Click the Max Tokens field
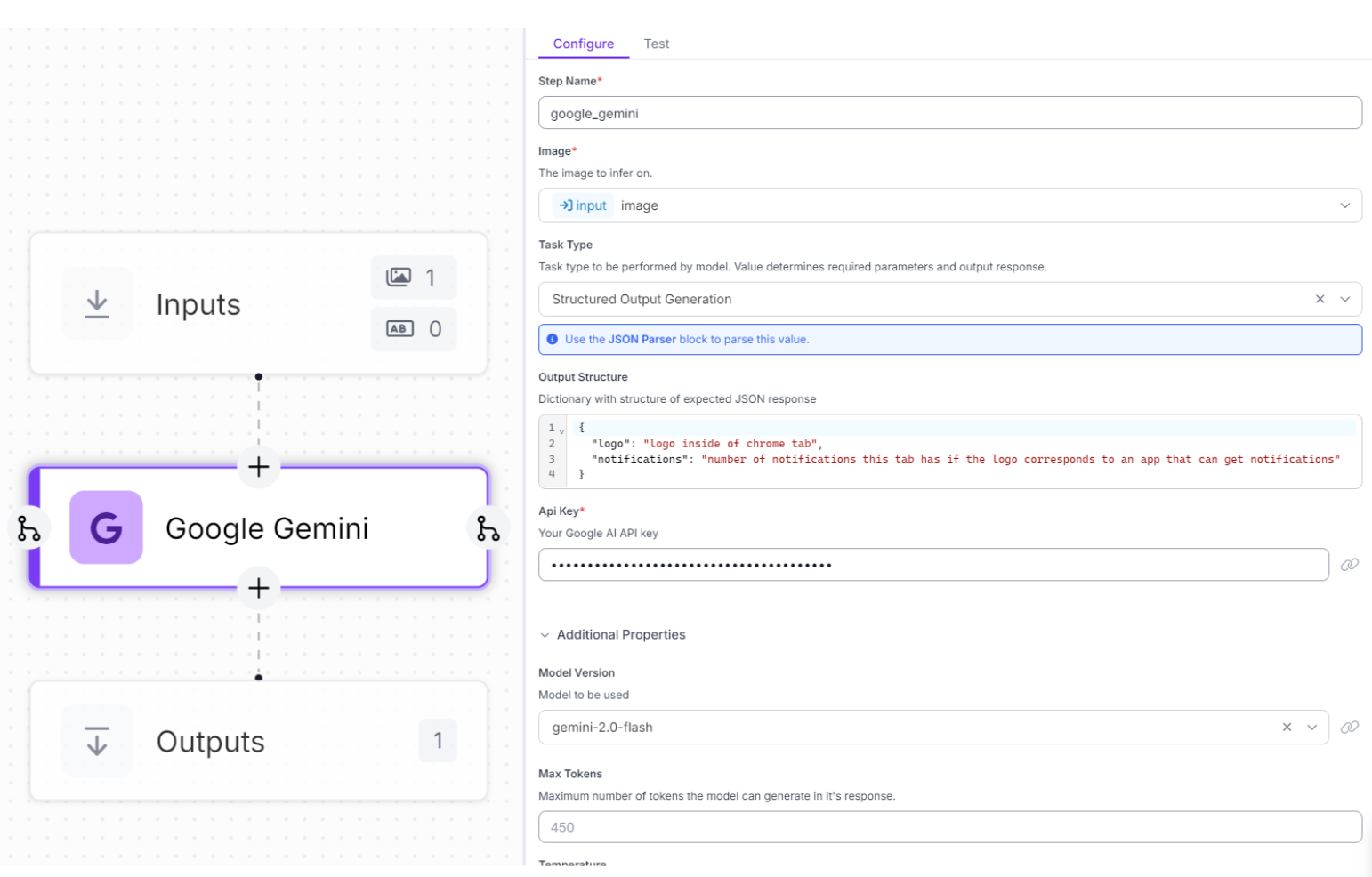 coord(950,827)
